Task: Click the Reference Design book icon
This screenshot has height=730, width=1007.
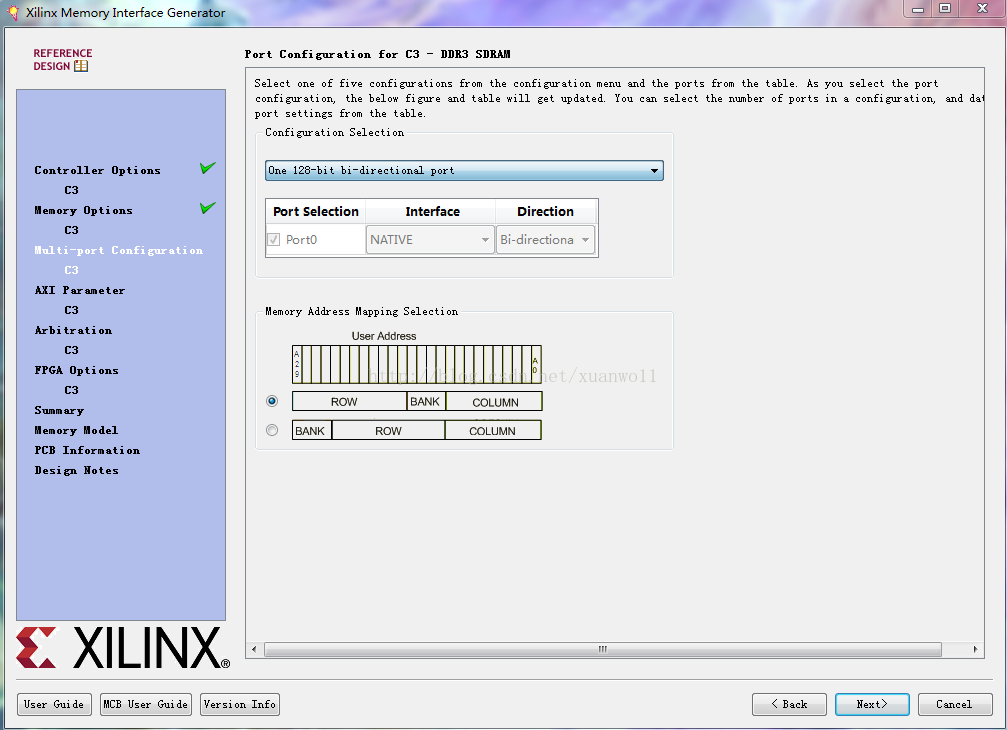Action: tap(81, 66)
